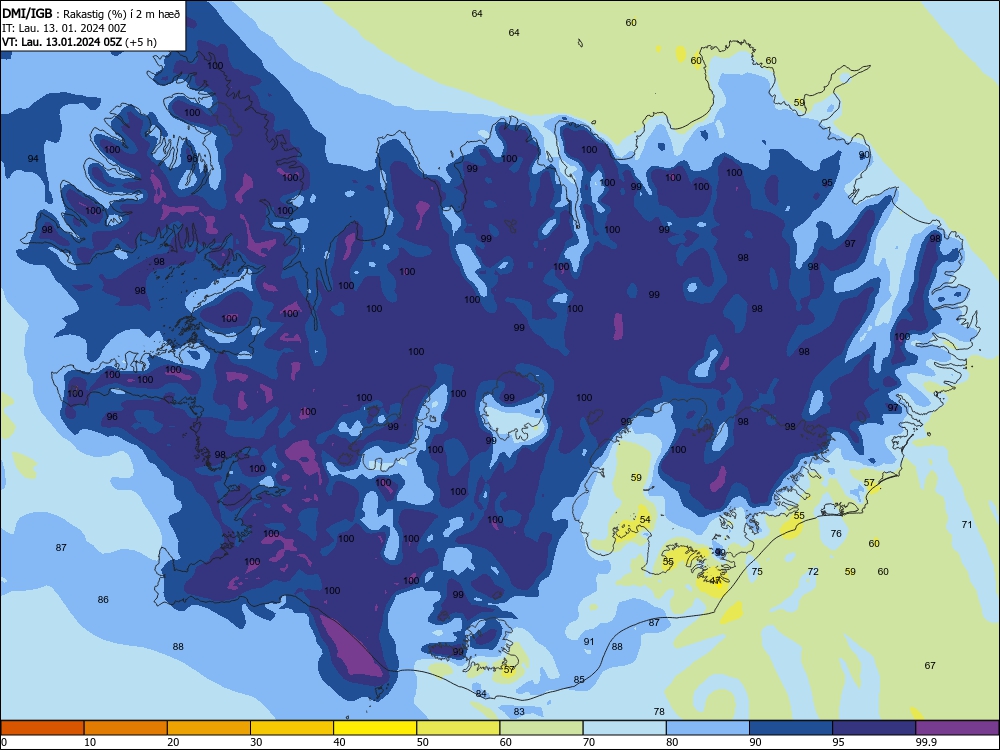The width and height of the screenshot is (1000, 750).
Task: Click the dark navy 95–99.9 legend swatch
Action: click(874, 728)
